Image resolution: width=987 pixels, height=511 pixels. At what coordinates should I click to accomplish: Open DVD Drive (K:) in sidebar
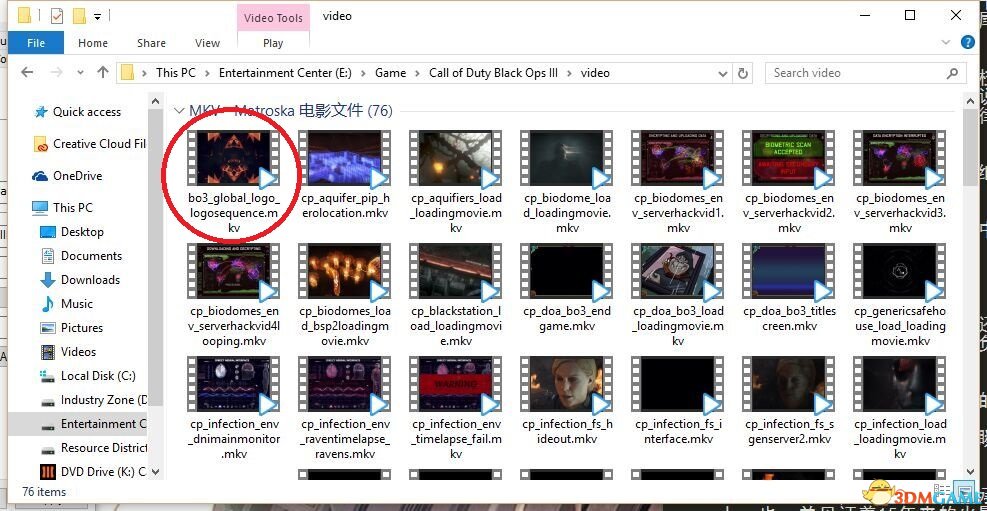93,472
